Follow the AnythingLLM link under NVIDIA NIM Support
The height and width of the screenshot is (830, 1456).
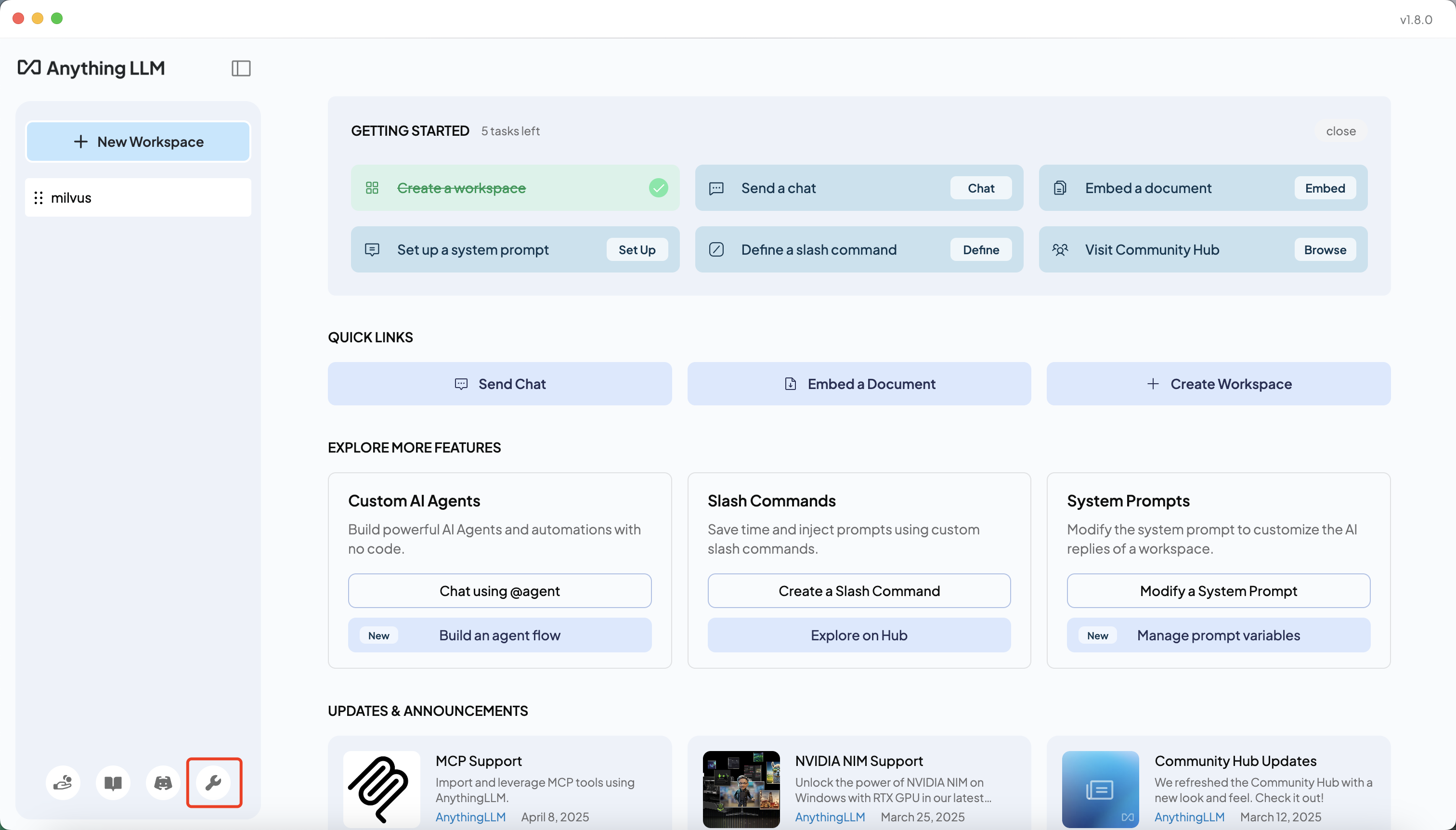[830, 817]
